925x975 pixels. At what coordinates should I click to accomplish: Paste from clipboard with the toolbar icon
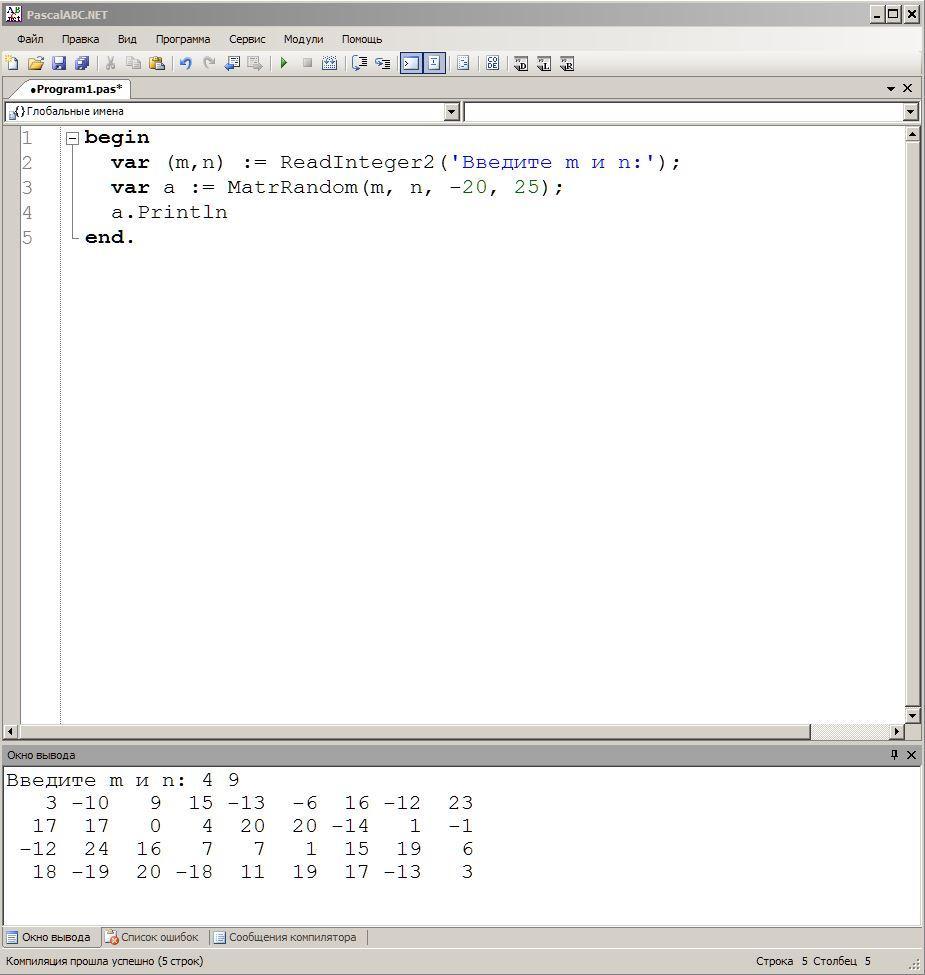157,63
